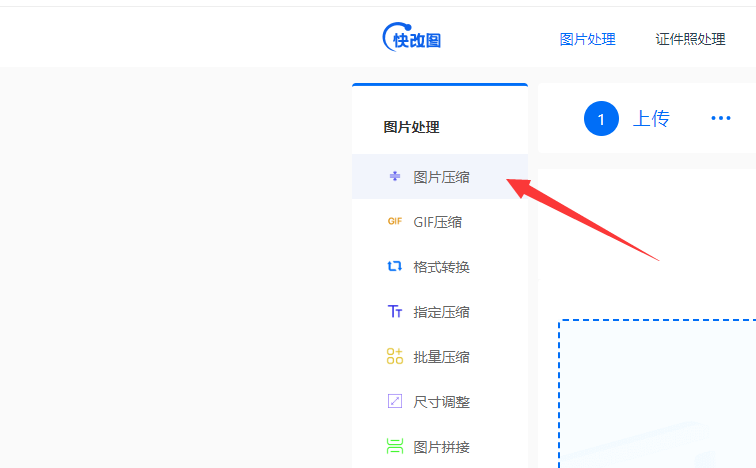Click the 格式转换 arrows icon

tap(394, 266)
